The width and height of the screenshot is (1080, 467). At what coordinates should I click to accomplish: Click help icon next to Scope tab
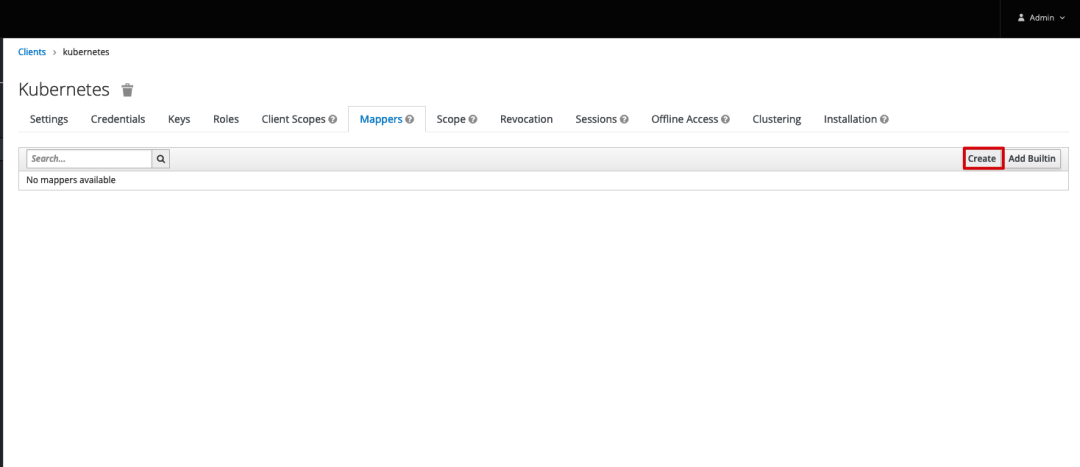pyautogui.click(x=473, y=119)
